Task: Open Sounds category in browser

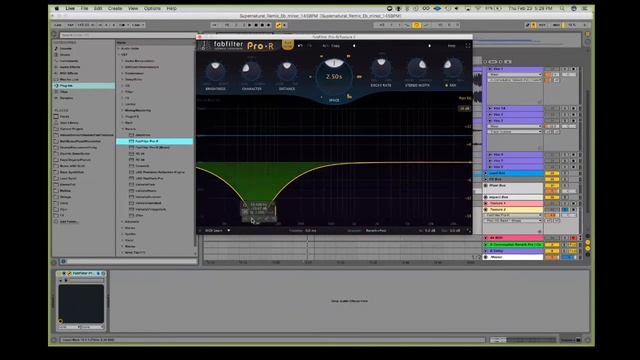Action: coord(65,49)
